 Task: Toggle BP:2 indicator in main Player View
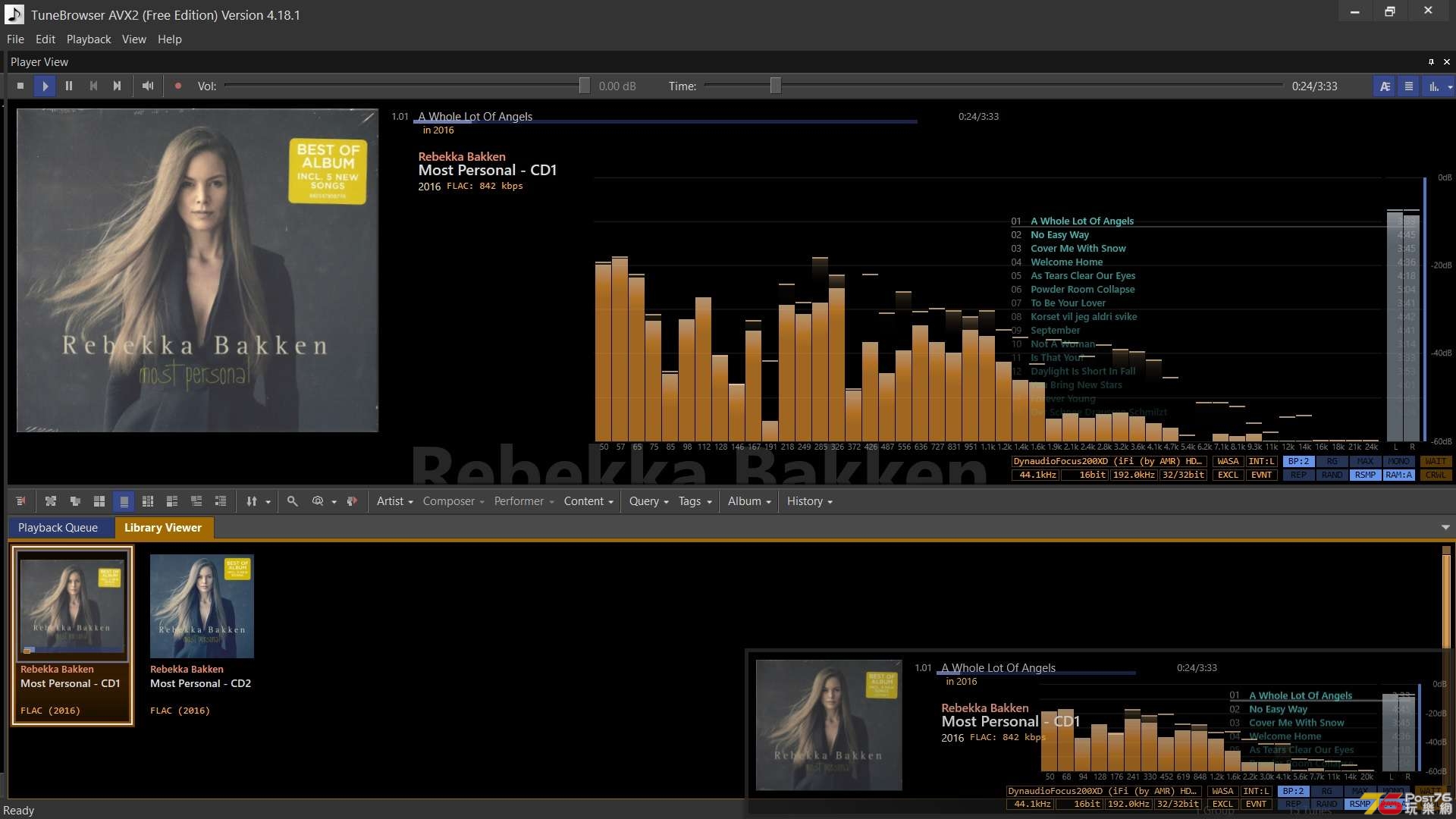[x=1298, y=461]
